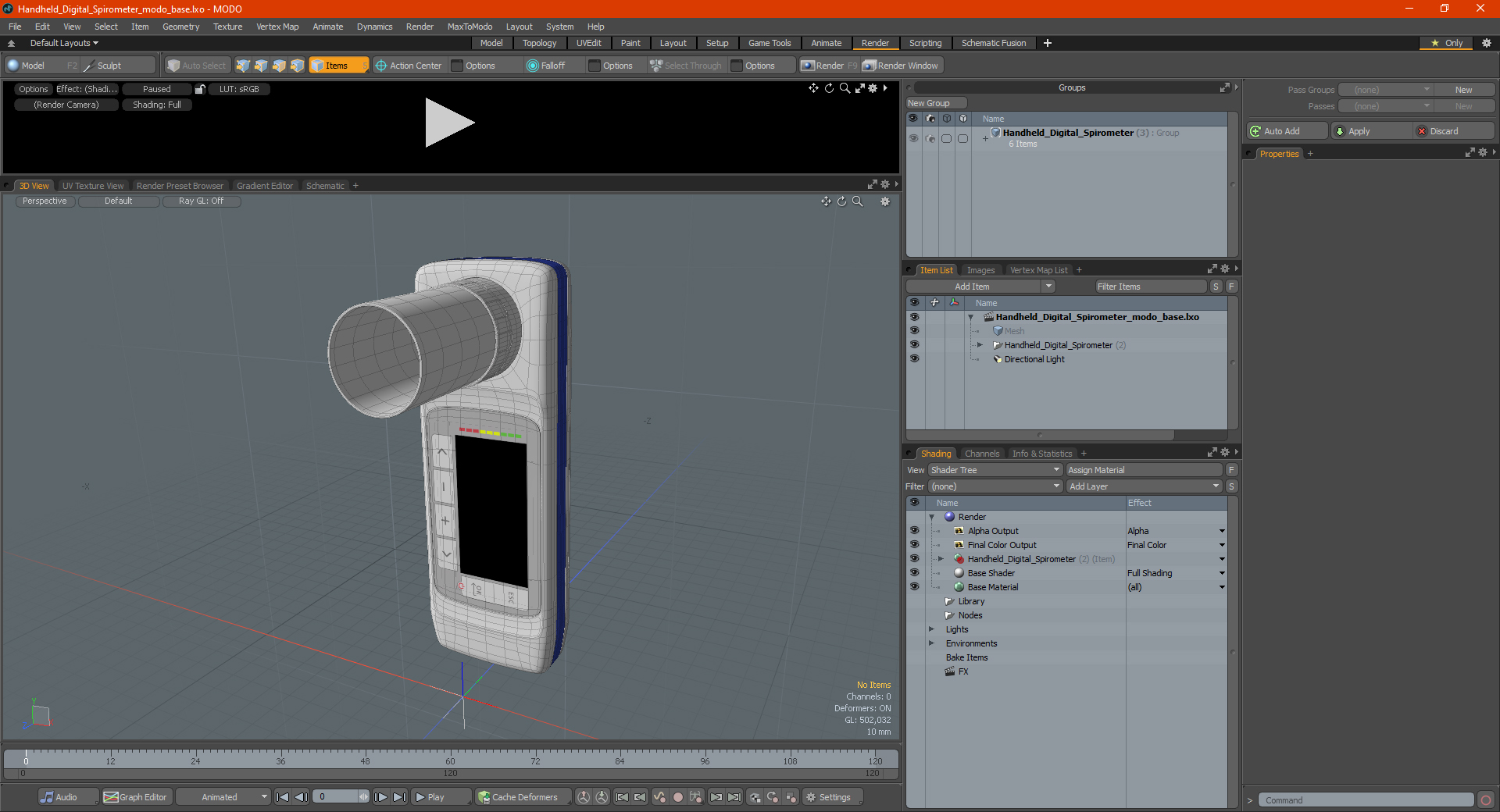Switch to Topology layout tab
Image resolution: width=1500 pixels, height=812 pixels.
click(x=539, y=43)
